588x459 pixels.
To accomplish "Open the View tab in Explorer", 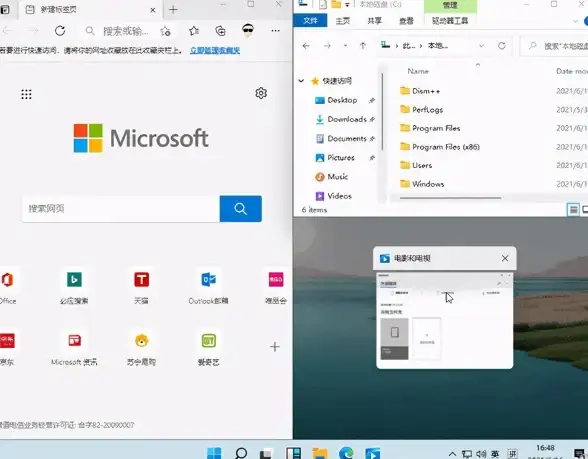I will pyautogui.click(x=406, y=21).
